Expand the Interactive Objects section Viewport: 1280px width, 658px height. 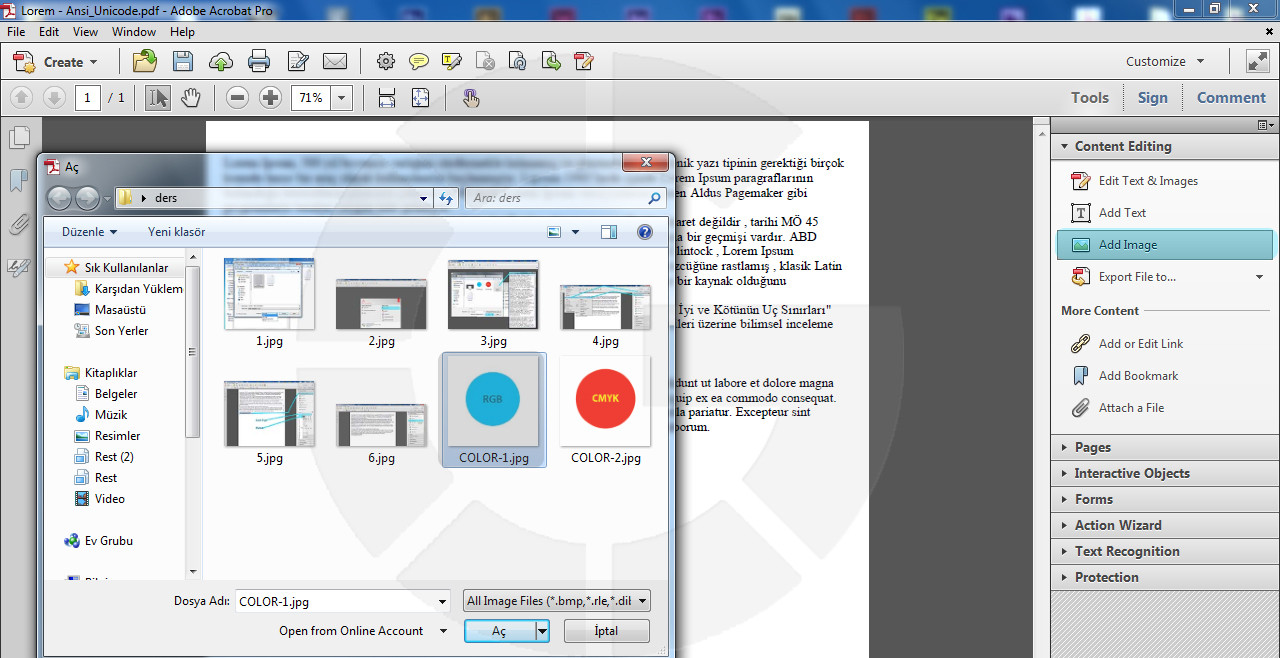click(1164, 473)
